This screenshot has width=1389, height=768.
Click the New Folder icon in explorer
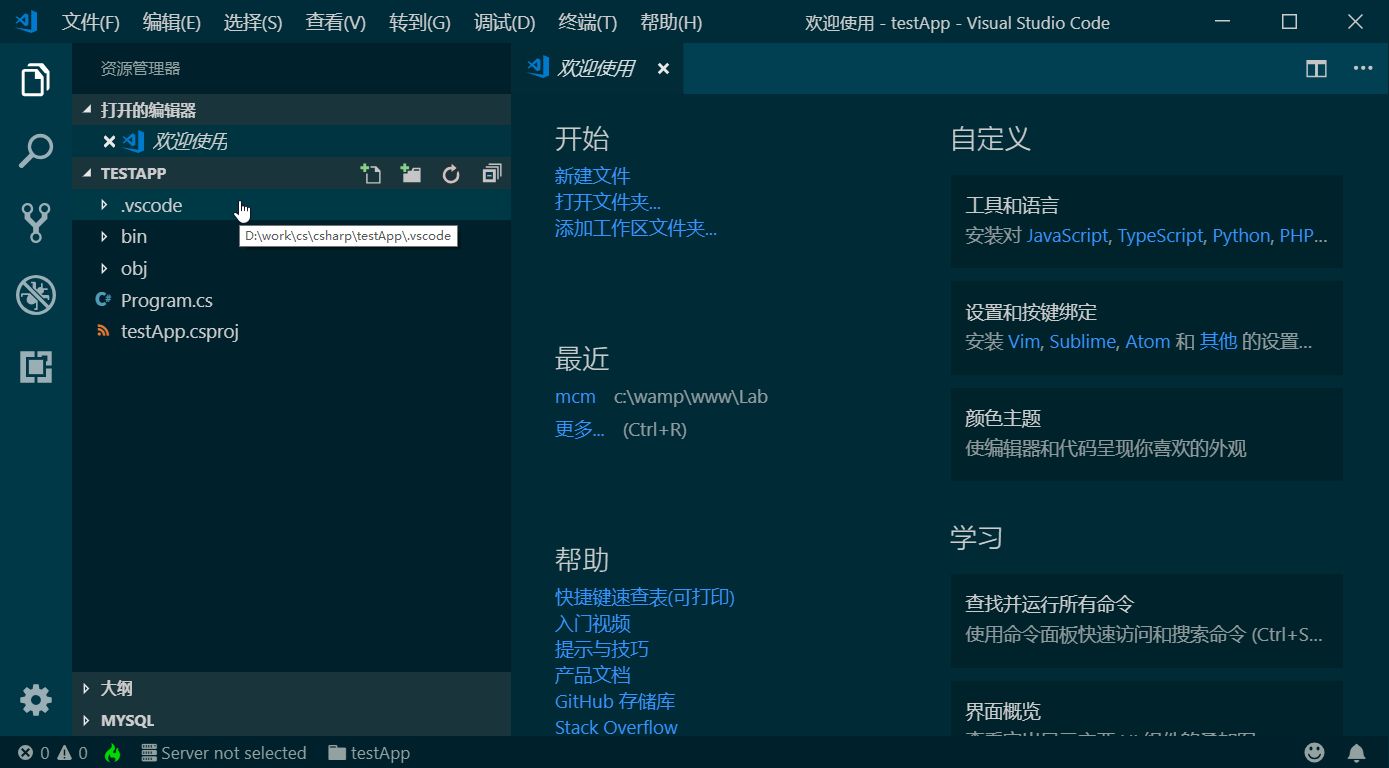pos(411,174)
